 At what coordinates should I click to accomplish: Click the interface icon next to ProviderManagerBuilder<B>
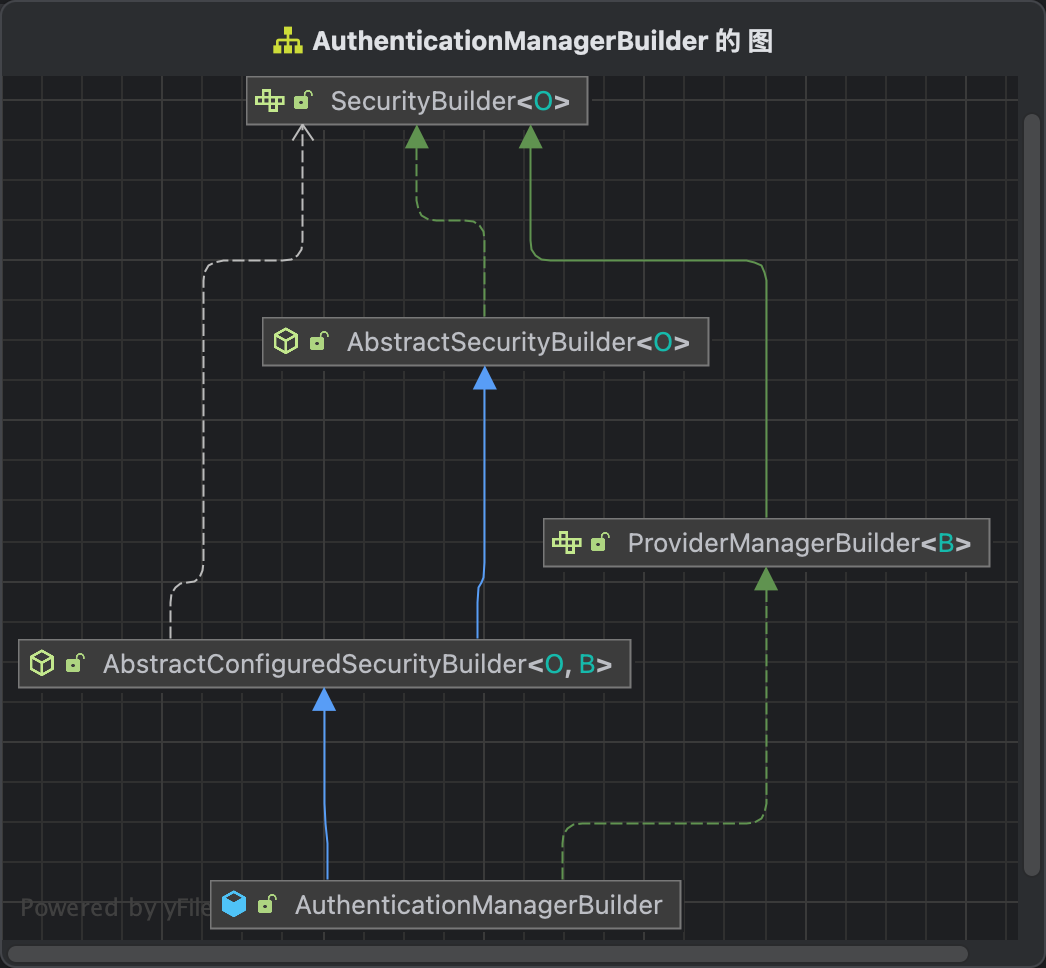coord(566,542)
